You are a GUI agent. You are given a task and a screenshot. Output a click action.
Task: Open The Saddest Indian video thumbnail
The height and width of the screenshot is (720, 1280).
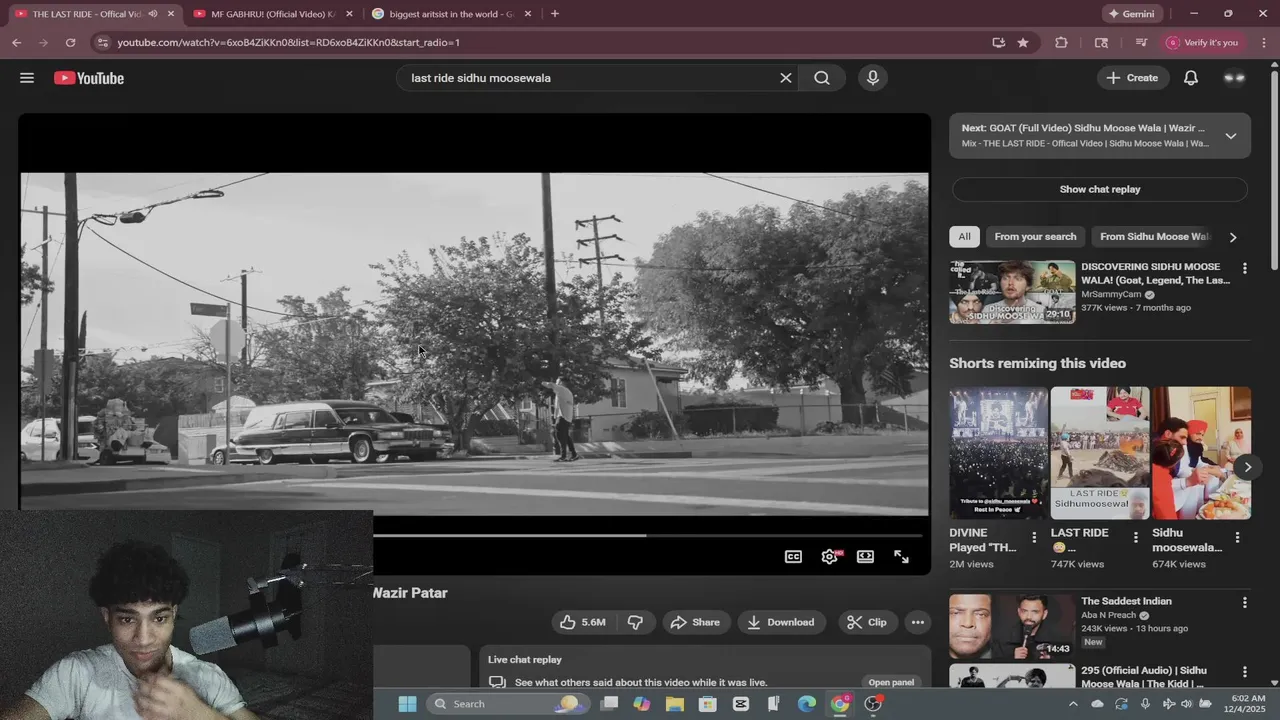[x=1012, y=626]
